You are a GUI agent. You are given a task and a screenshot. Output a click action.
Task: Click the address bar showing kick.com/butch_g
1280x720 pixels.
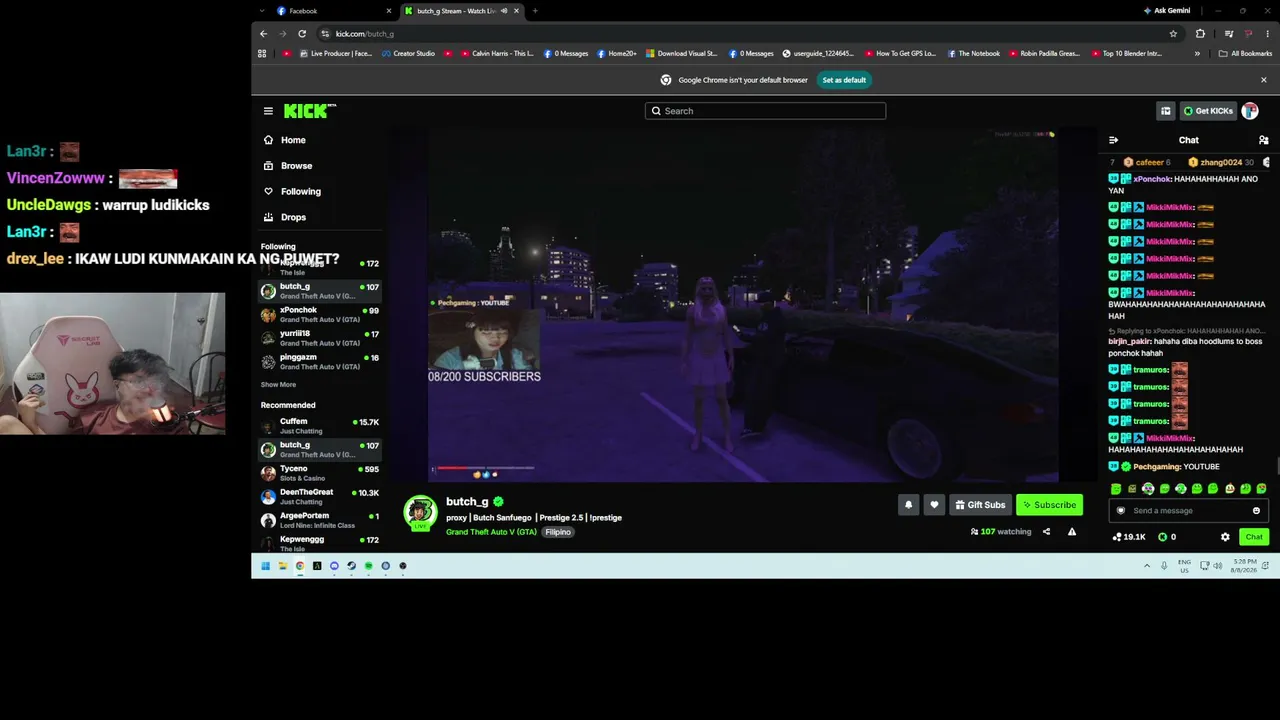coord(750,34)
